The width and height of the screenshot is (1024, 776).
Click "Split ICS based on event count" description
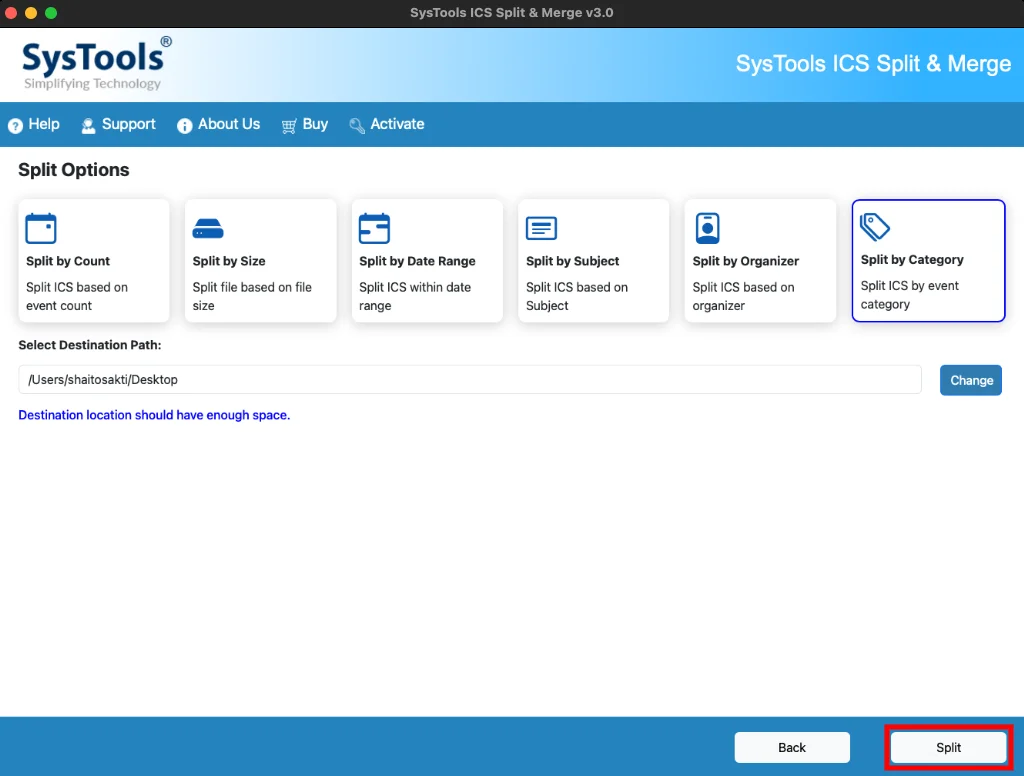[77, 296]
